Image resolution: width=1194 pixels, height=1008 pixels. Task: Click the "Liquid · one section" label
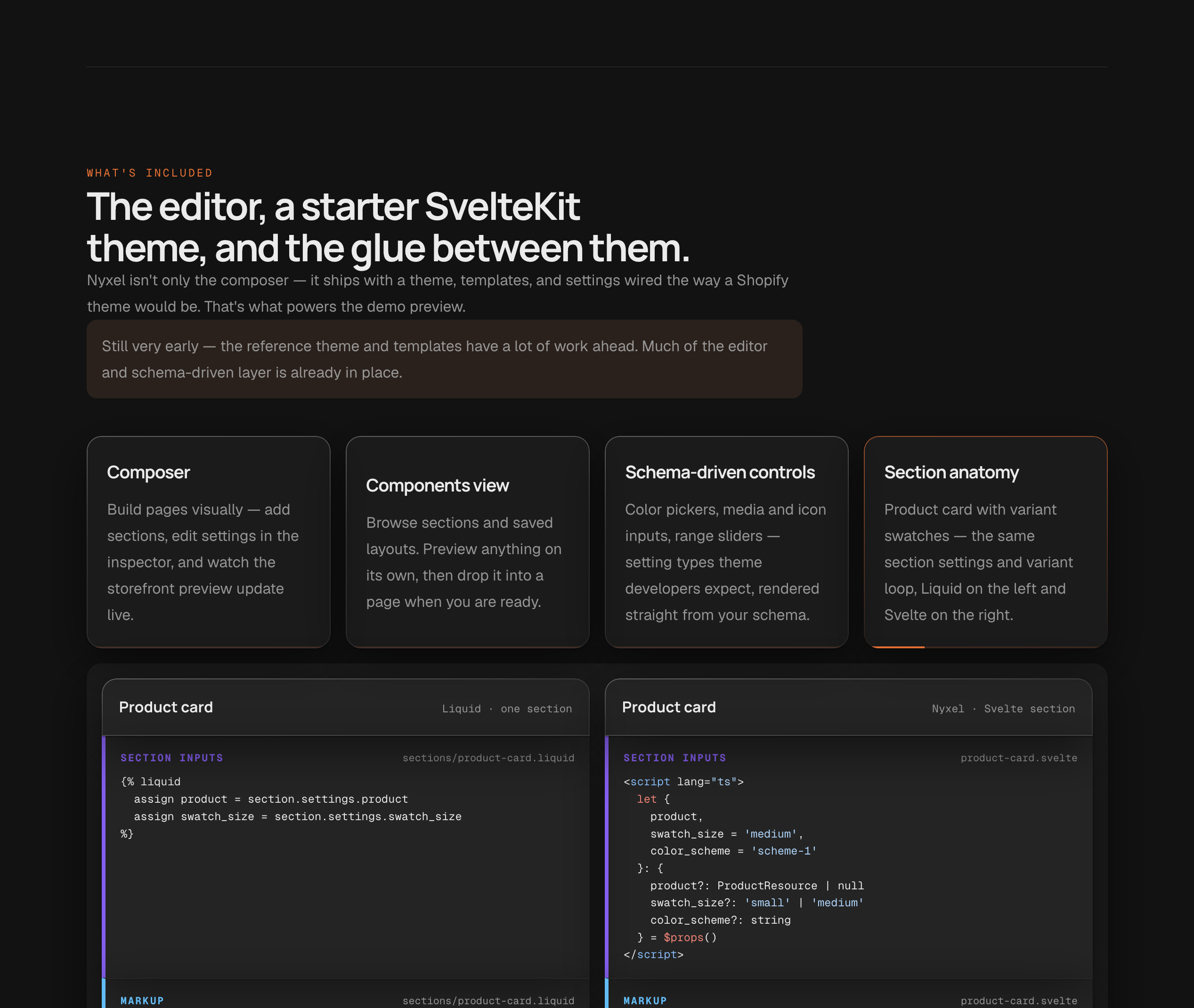pyautogui.click(x=506, y=709)
